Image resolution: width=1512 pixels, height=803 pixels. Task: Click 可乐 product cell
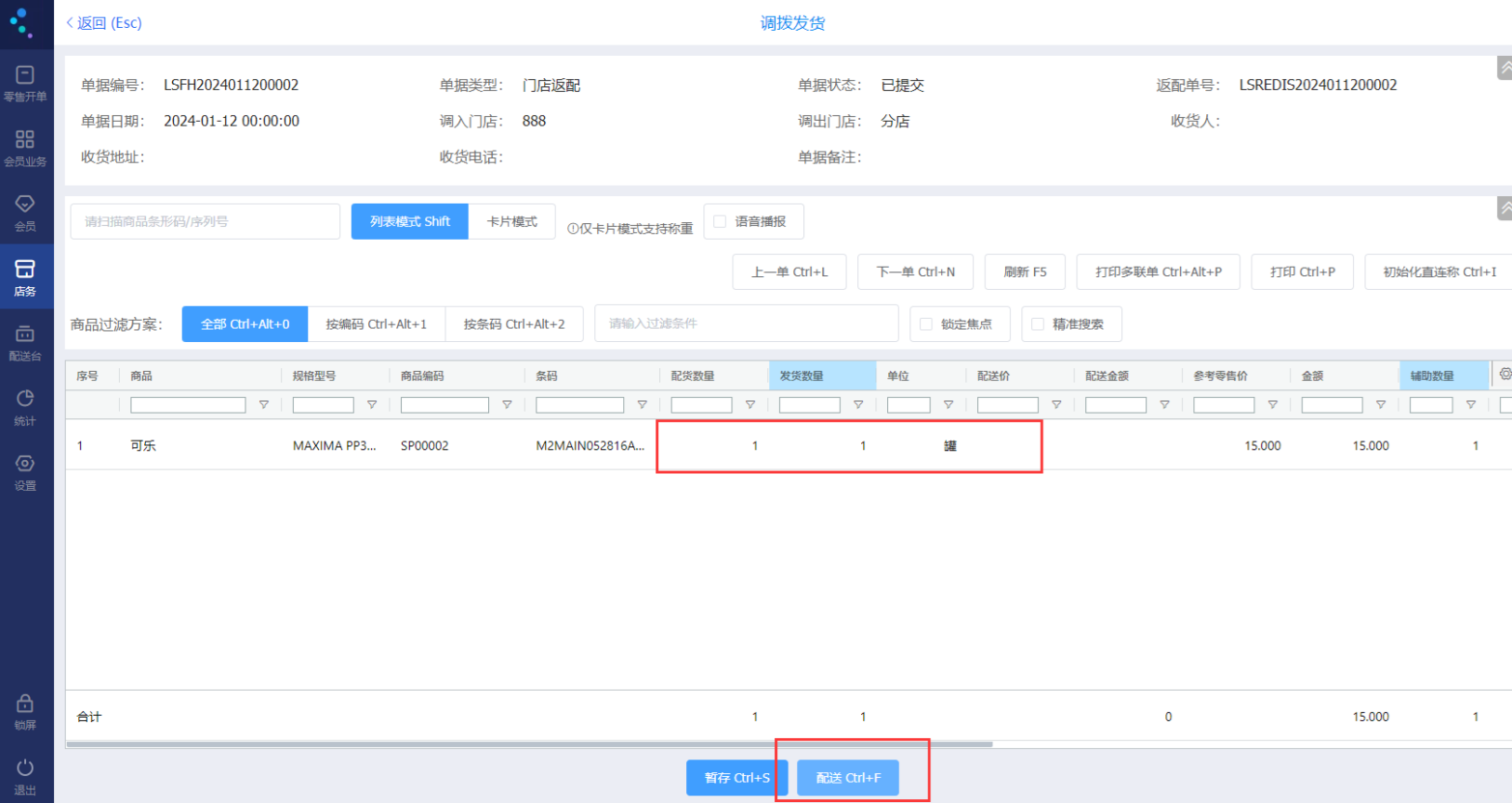143,446
